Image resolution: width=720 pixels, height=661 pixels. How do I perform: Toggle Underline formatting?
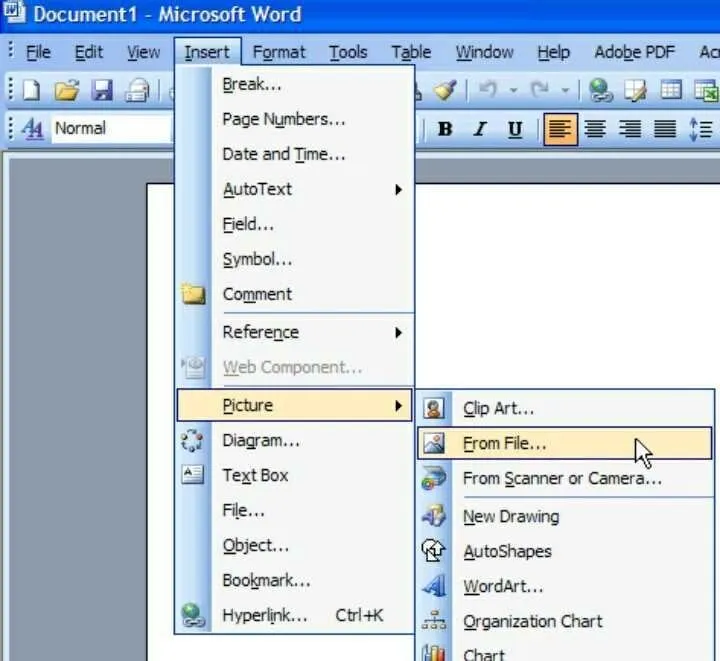pos(515,129)
